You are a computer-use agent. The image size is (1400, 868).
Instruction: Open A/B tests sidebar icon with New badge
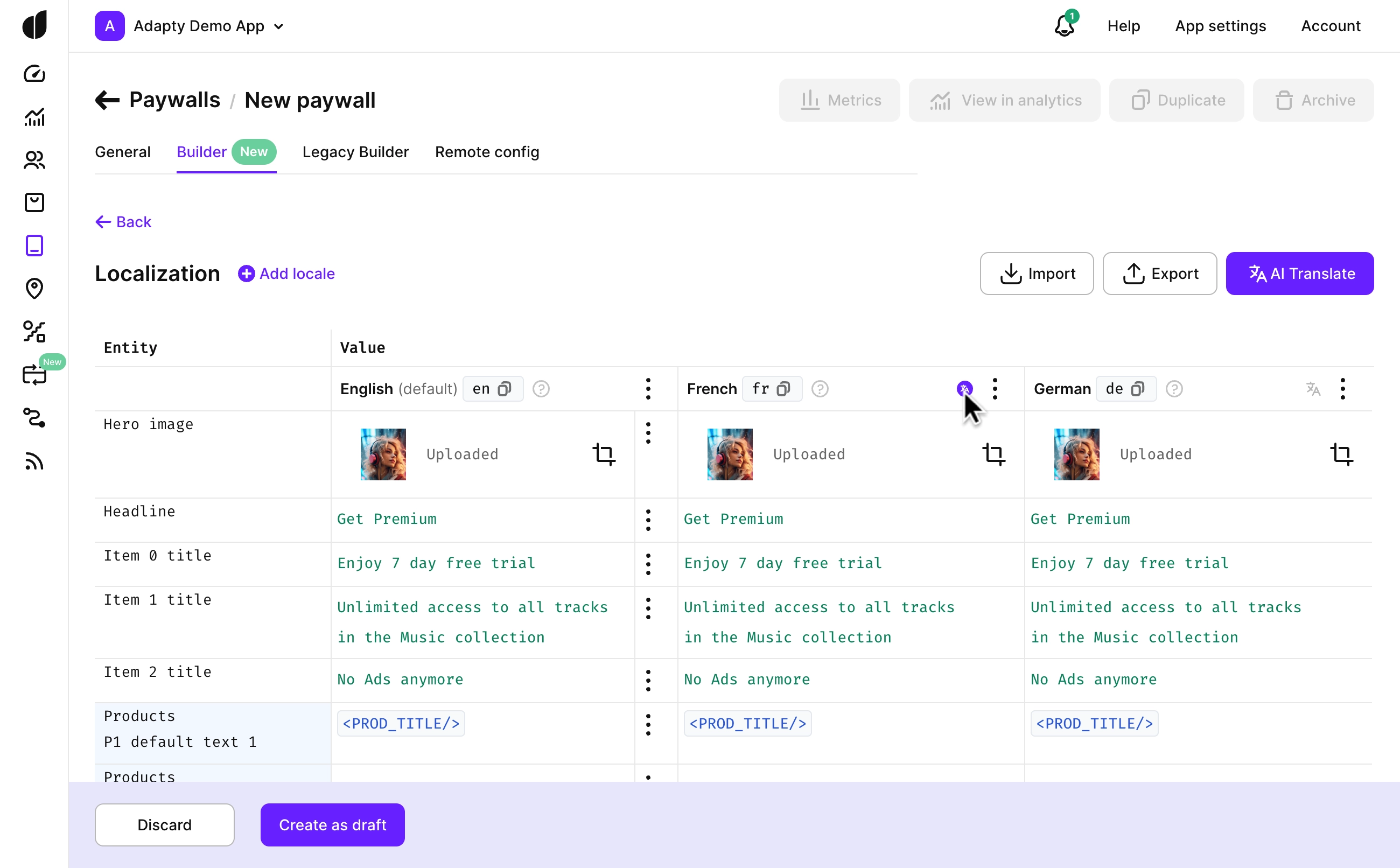tap(34, 374)
